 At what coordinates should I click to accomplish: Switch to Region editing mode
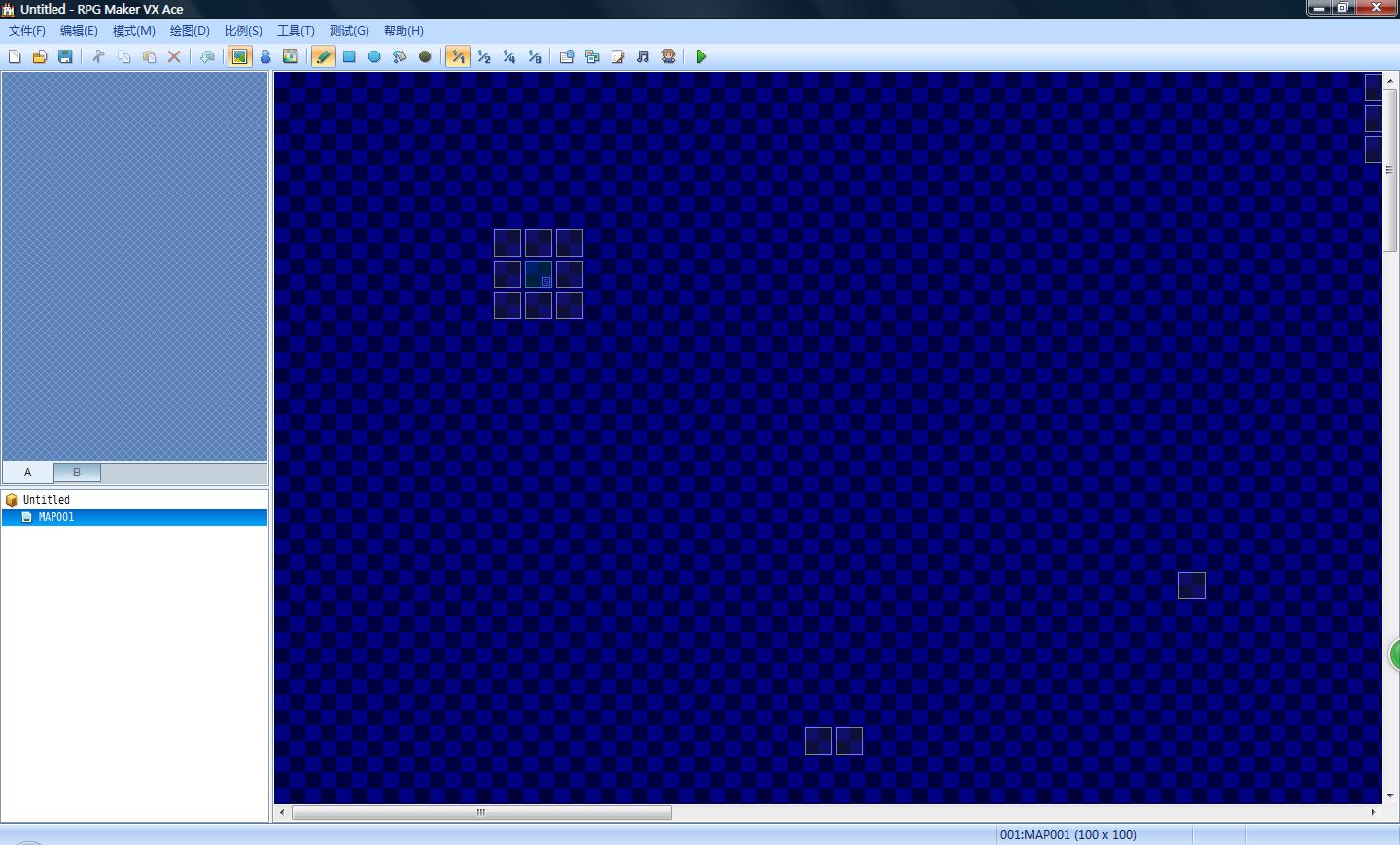click(x=291, y=56)
